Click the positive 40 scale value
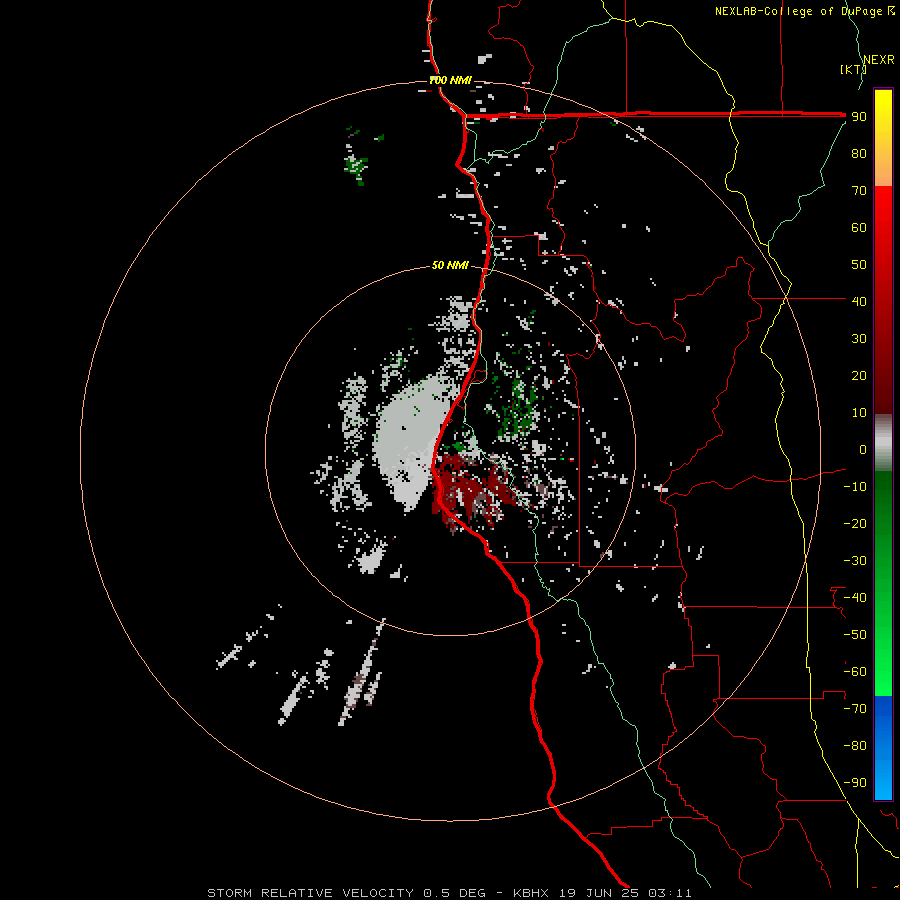900x900 pixels. tap(859, 302)
